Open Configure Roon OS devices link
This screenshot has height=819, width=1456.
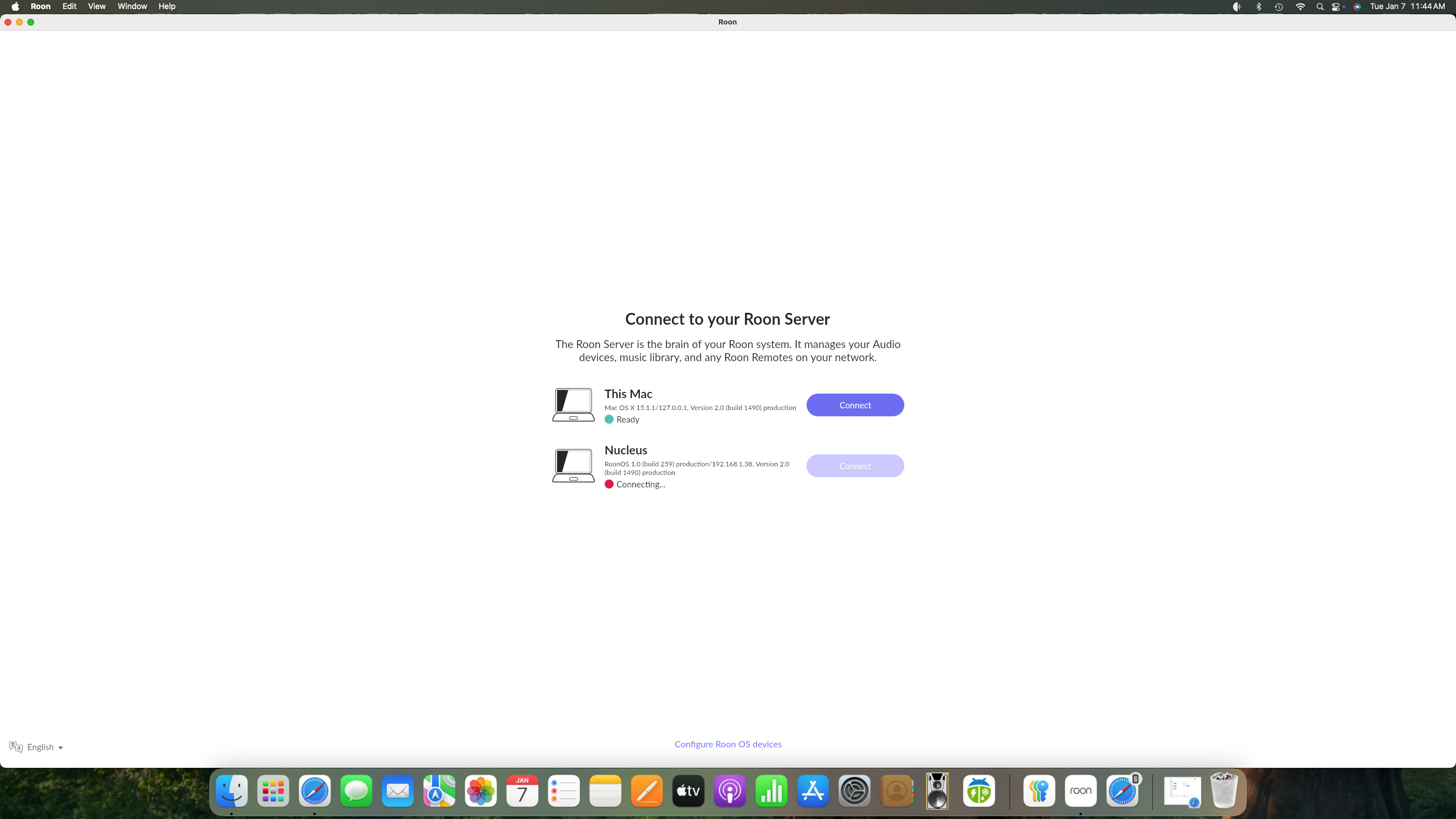coord(728,744)
